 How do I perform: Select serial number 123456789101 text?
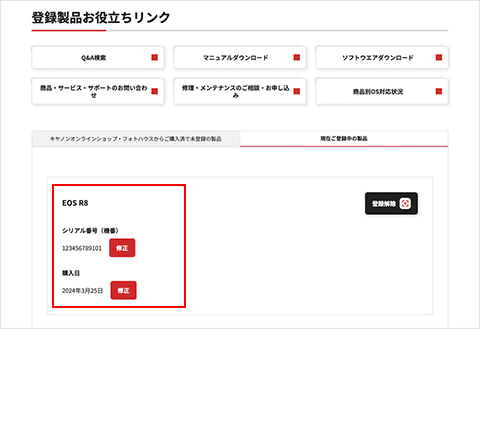82,248
